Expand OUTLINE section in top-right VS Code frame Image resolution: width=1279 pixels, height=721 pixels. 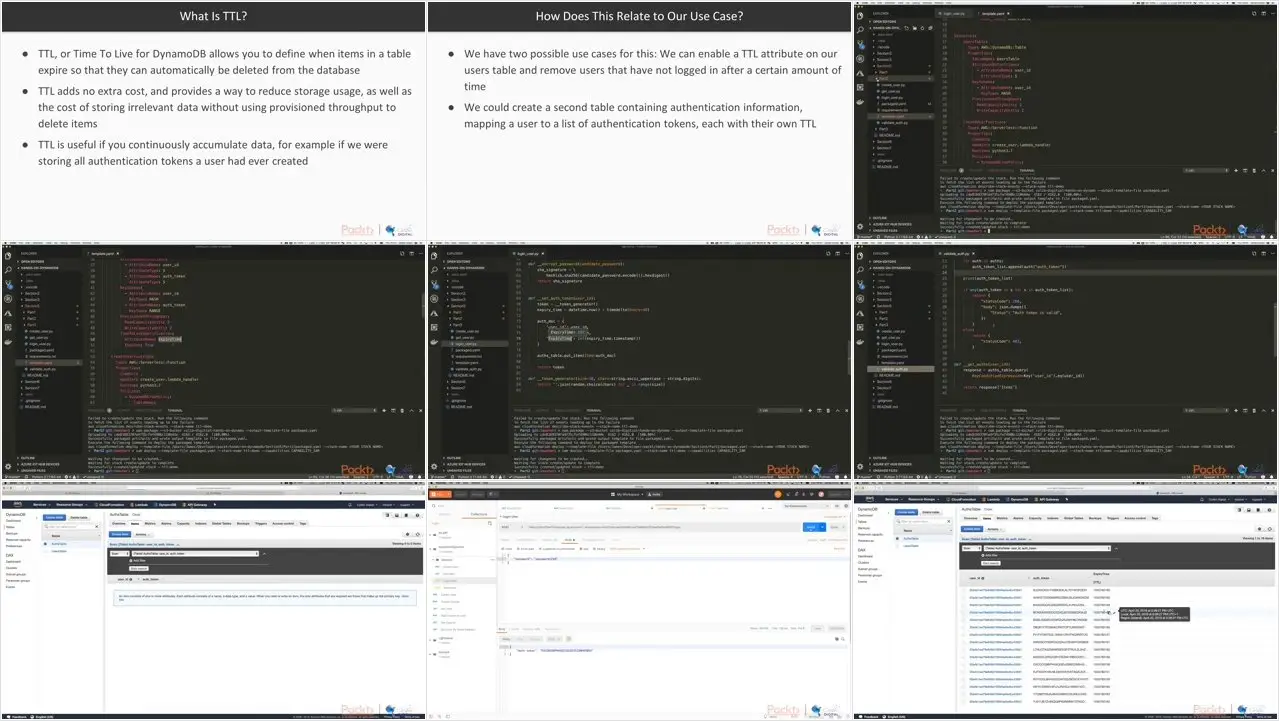(x=879, y=218)
